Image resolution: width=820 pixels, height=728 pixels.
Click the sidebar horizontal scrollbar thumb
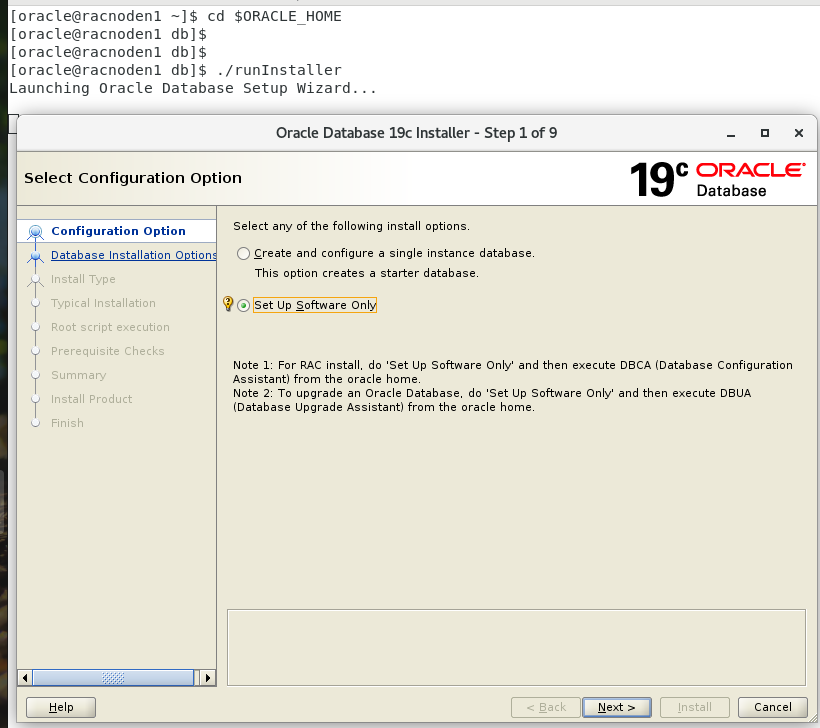pyautogui.click(x=113, y=678)
